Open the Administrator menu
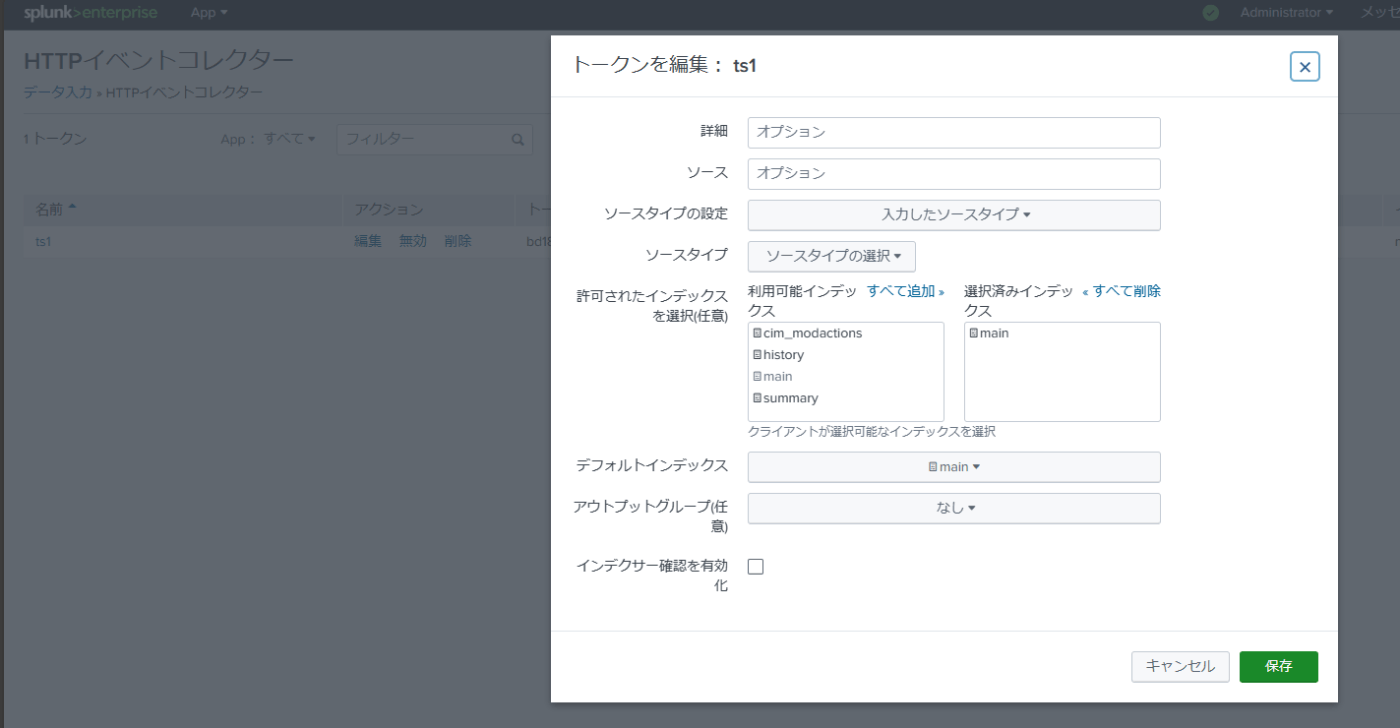Viewport: 1400px width, 728px height. (1286, 13)
